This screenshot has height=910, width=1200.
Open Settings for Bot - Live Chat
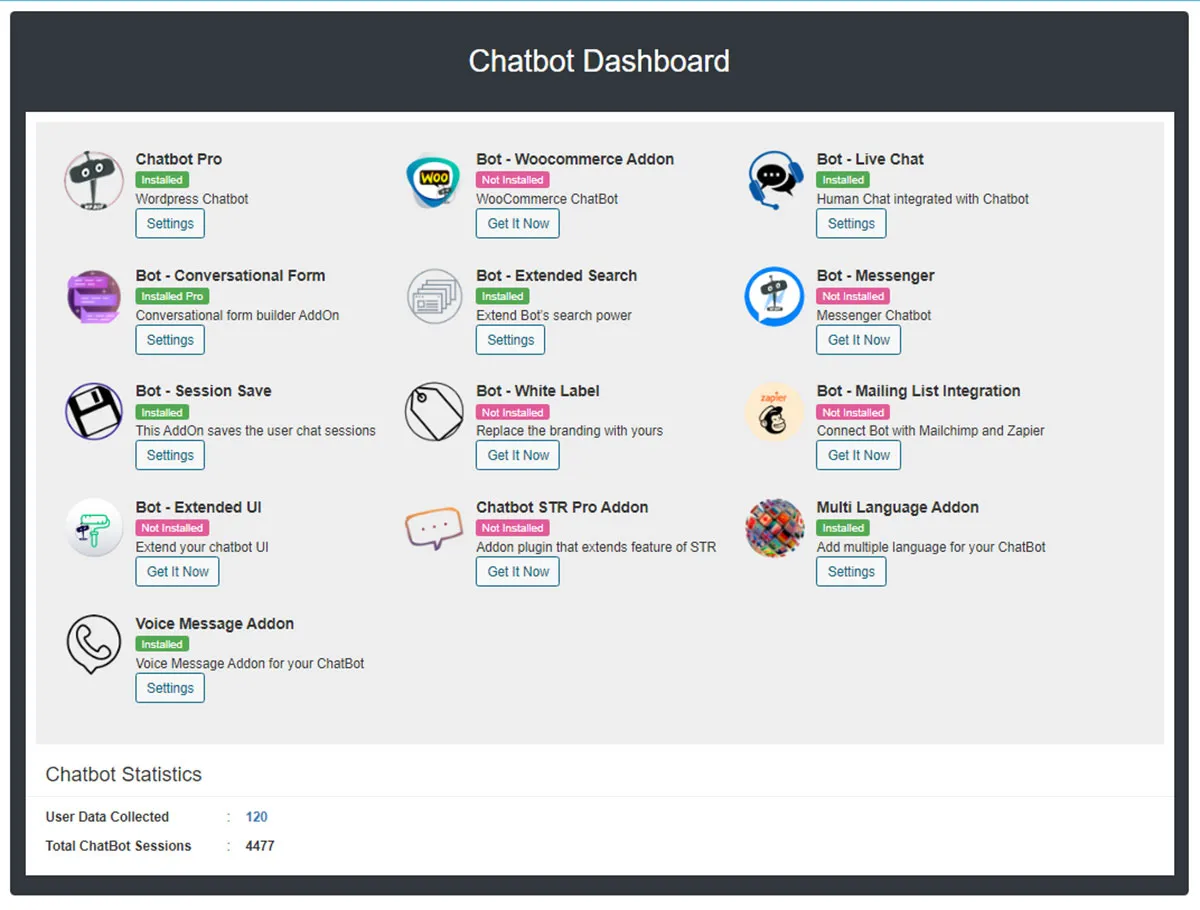(x=851, y=224)
